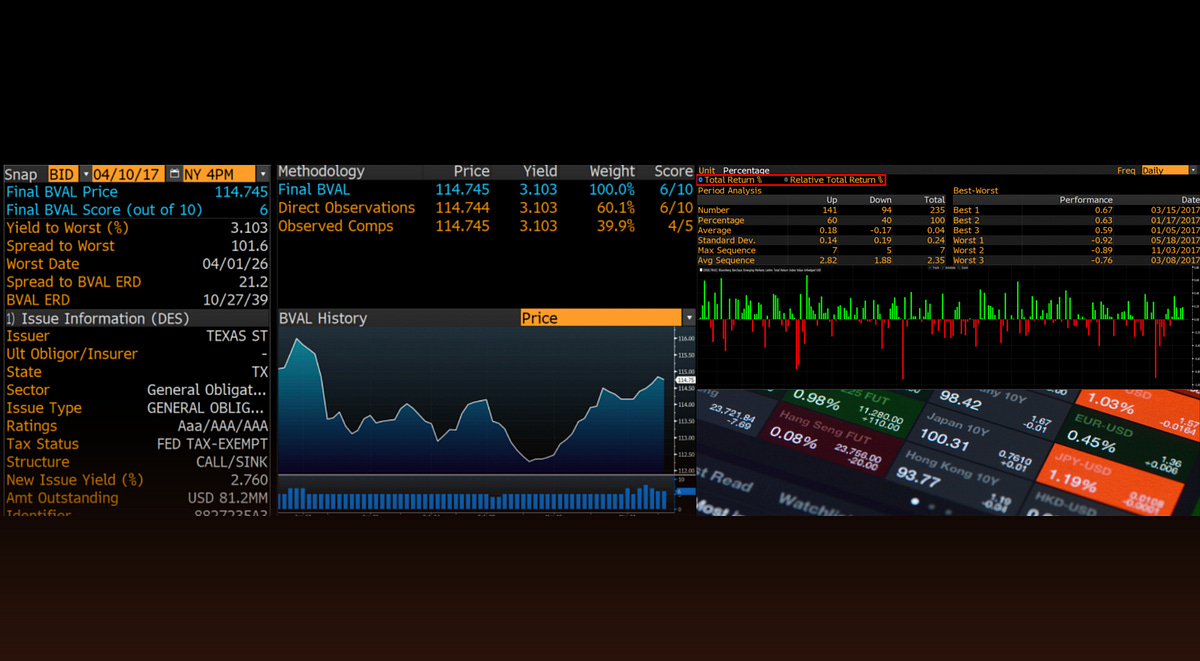Click the BVAL ERD value 10/27/39

(235, 300)
